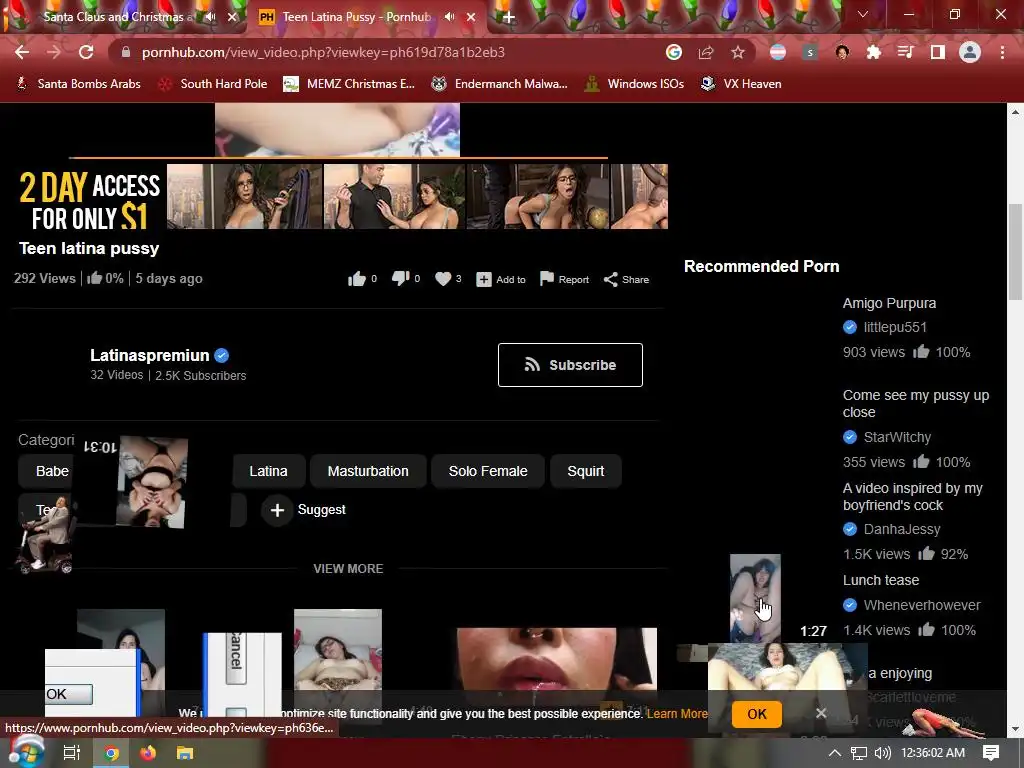Open the Windows notification center icon
This screenshot has height=768, width=1024.
tap(991, 753)
